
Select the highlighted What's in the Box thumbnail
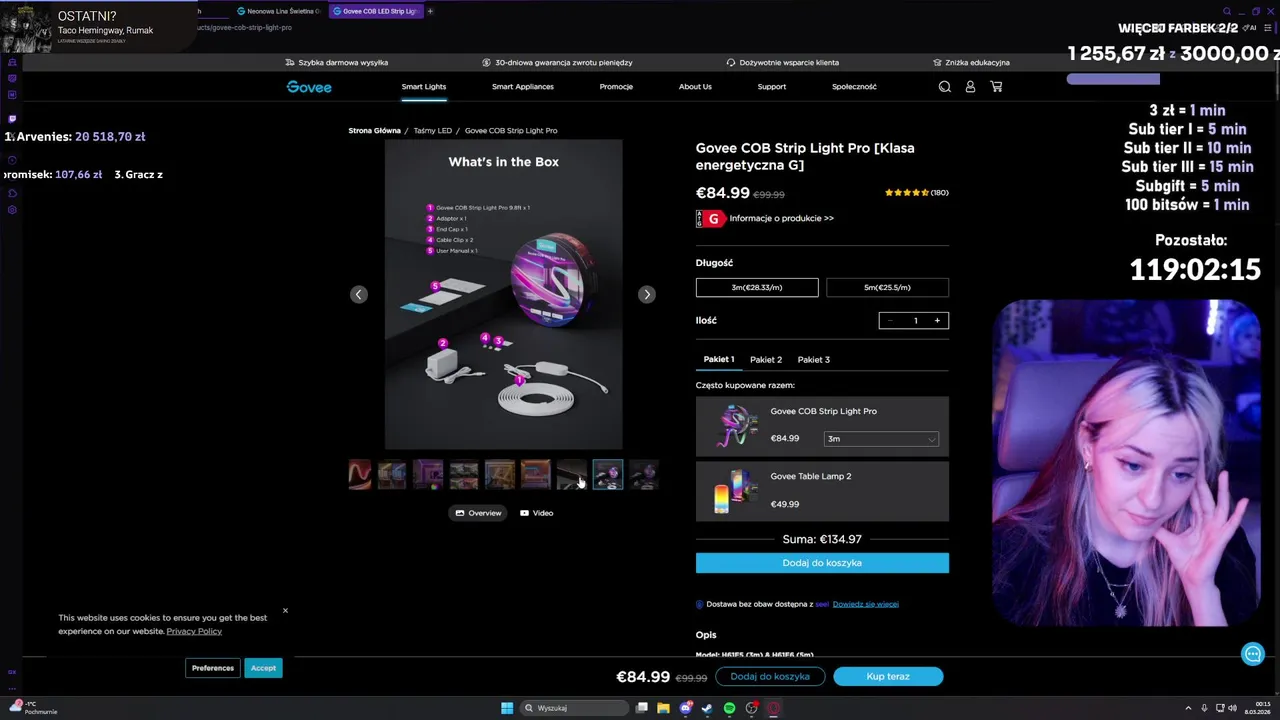[608, 474]
